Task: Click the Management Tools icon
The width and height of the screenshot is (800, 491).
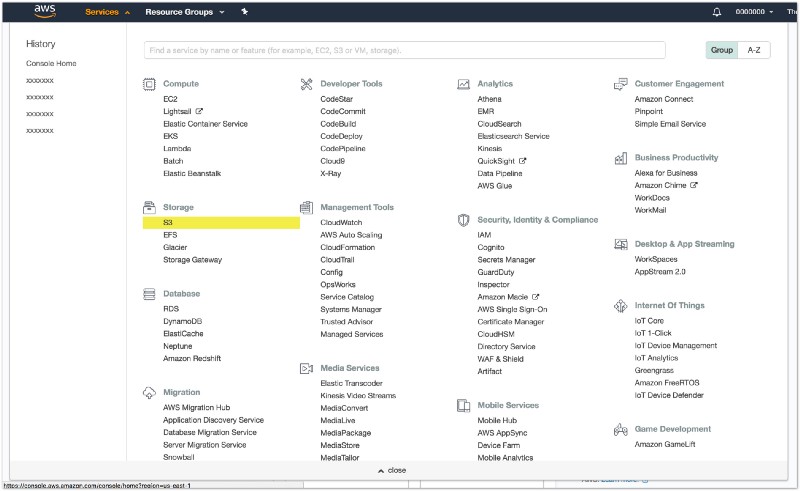Action: click(306, 207)
